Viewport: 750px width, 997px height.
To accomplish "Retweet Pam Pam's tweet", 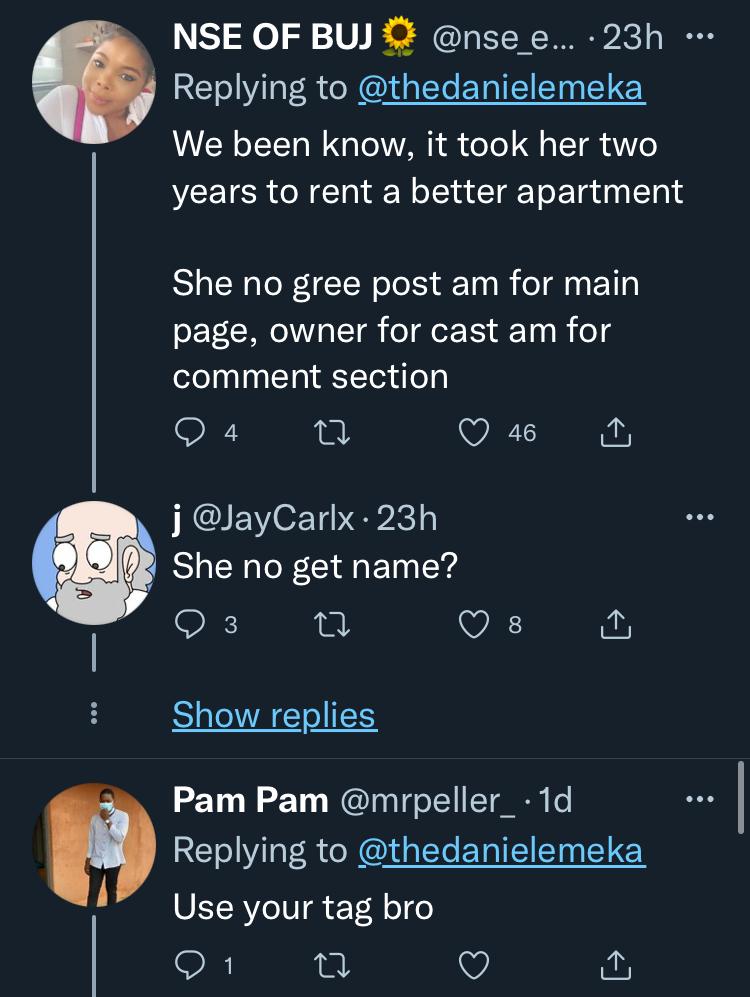I will 332,966.
